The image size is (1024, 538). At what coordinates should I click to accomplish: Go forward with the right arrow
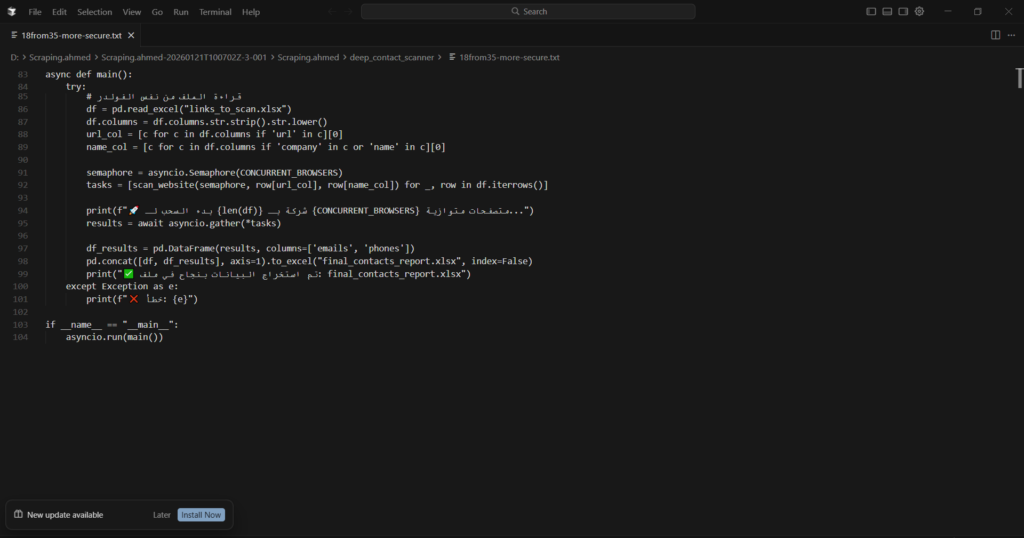(349, 12)
